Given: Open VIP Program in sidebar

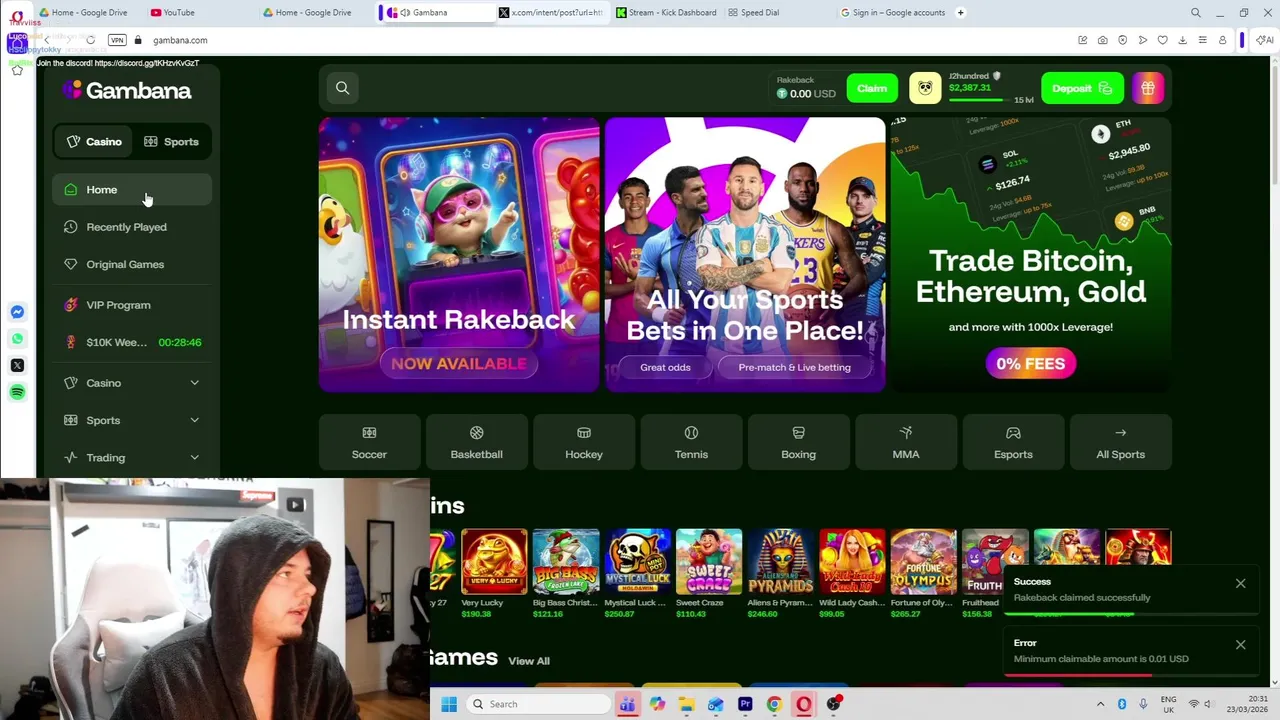Looking at the screenshot, I should click(131, 305).
